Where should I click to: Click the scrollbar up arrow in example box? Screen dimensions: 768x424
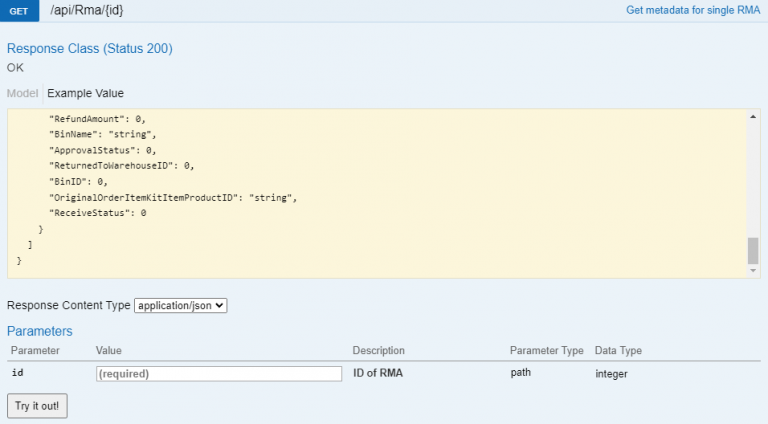click(753, 117)
